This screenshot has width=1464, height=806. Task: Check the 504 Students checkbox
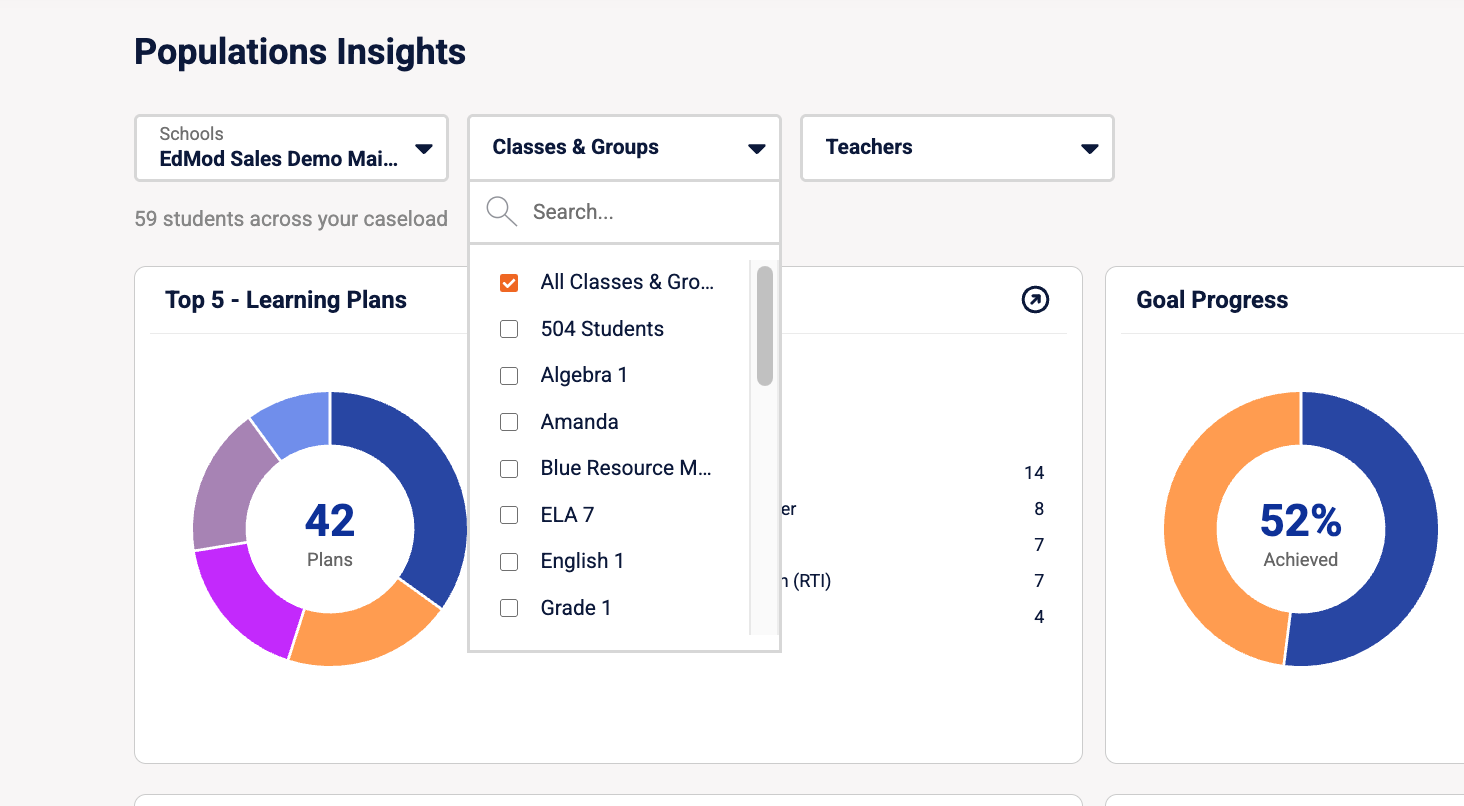click(x=509, y=329)
